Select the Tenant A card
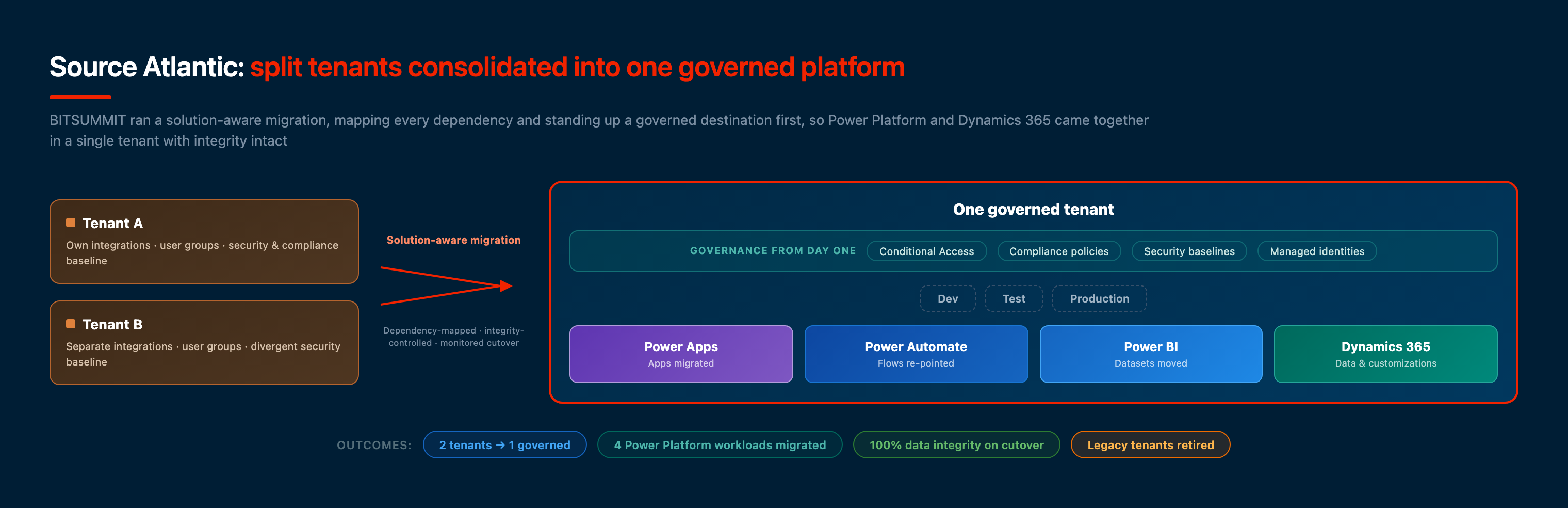1568x508 pixels. tap(204, 242)
